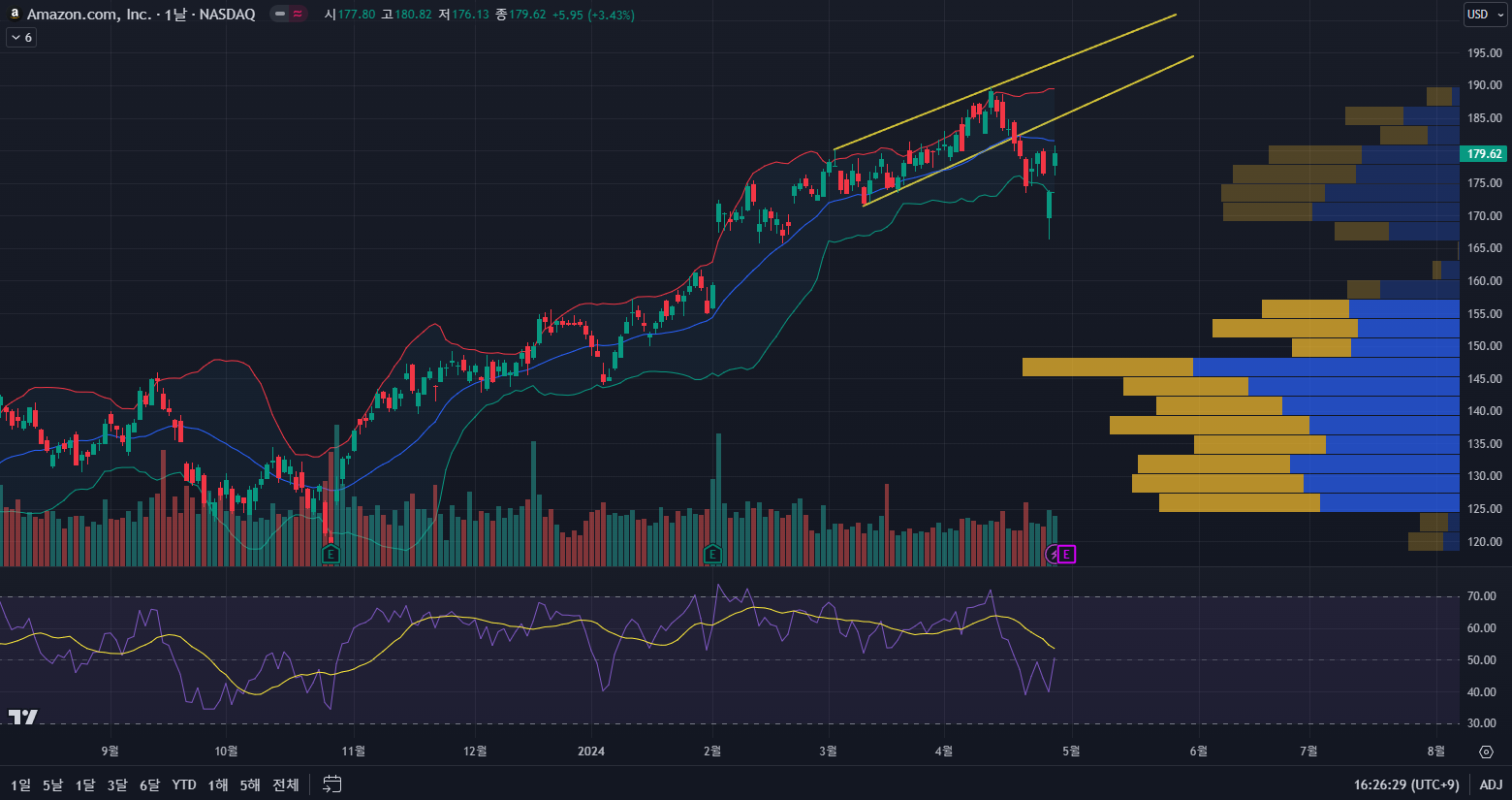Select the 5날 date range

point(52,784)
